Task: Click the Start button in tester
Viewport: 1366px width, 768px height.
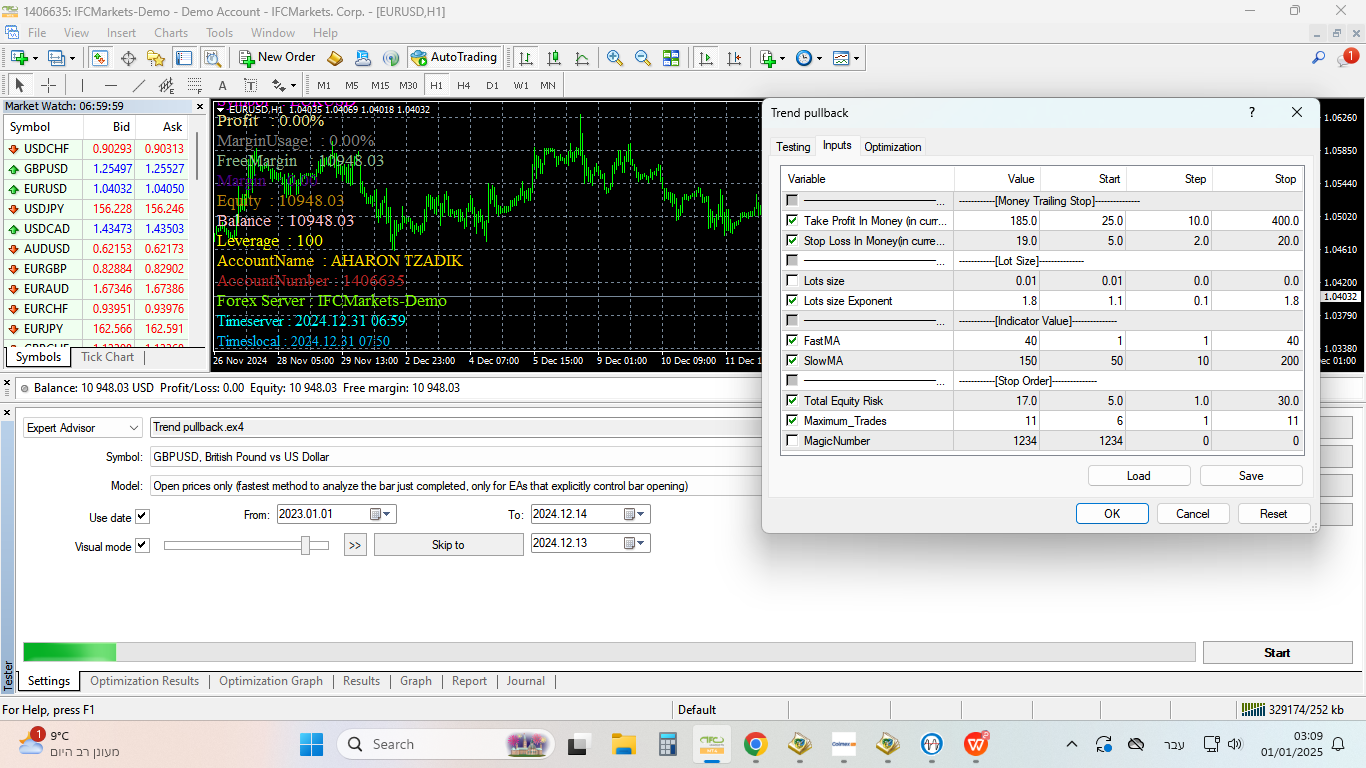Action: [x=1277, y=652]
